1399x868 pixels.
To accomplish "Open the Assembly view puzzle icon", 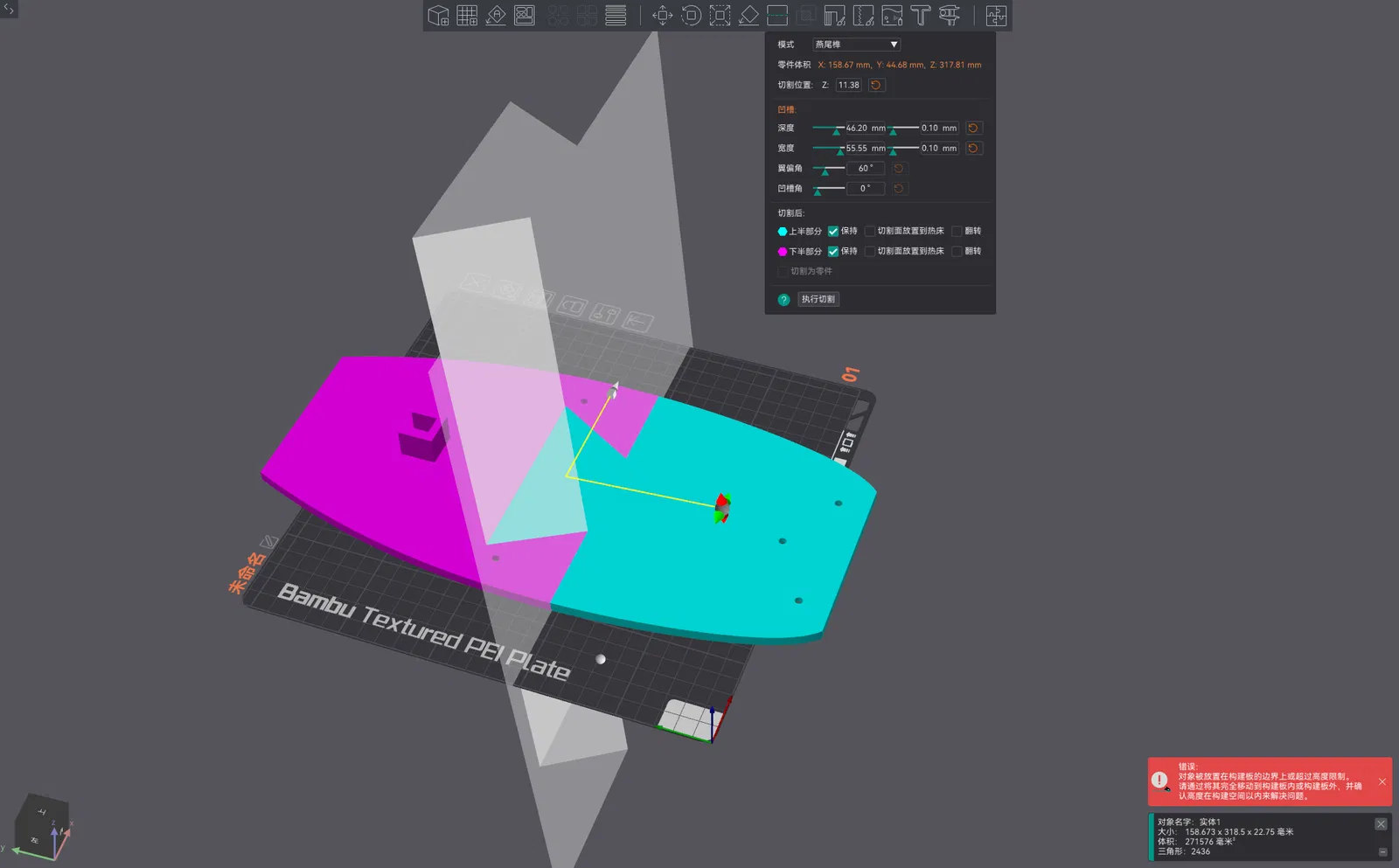I will 996,16.
